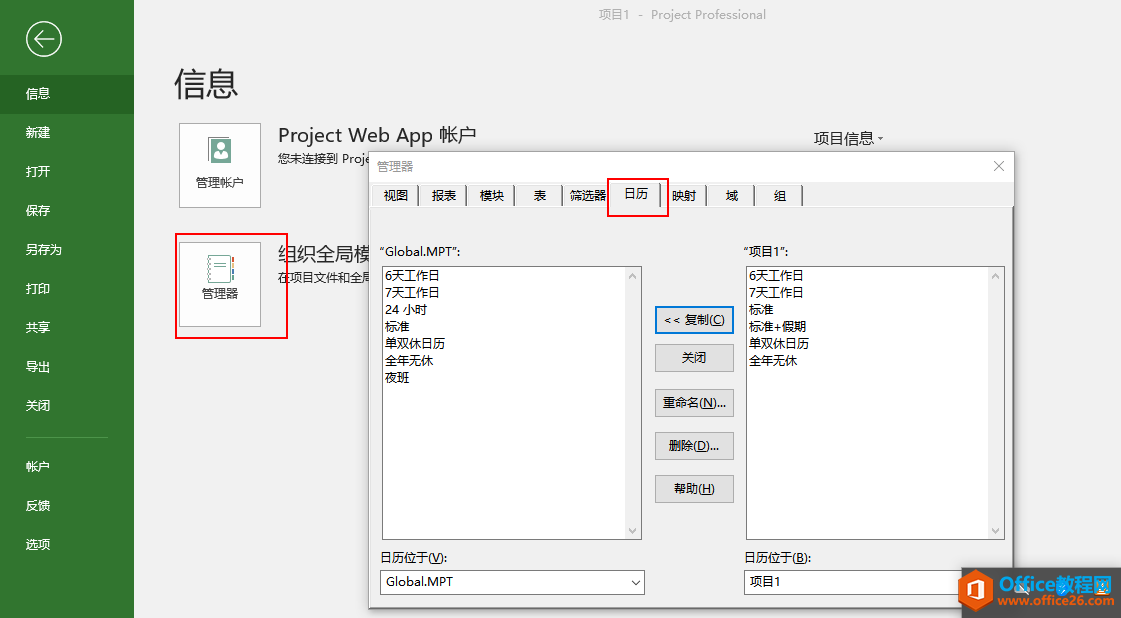Click the << 复制(C) button
1121x618 pixels.
(694, 319)
